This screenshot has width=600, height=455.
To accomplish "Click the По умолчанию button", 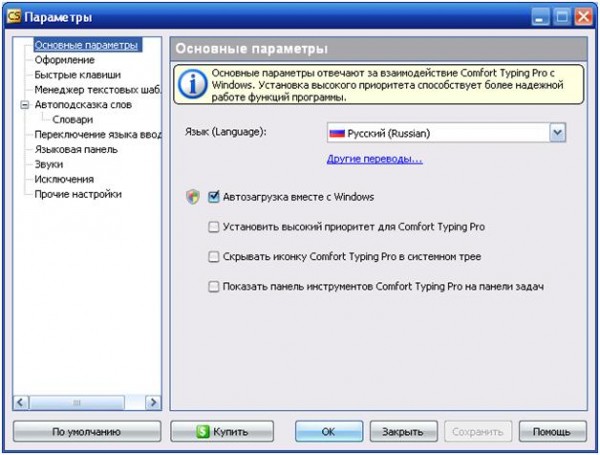I will tap(87, 432).
